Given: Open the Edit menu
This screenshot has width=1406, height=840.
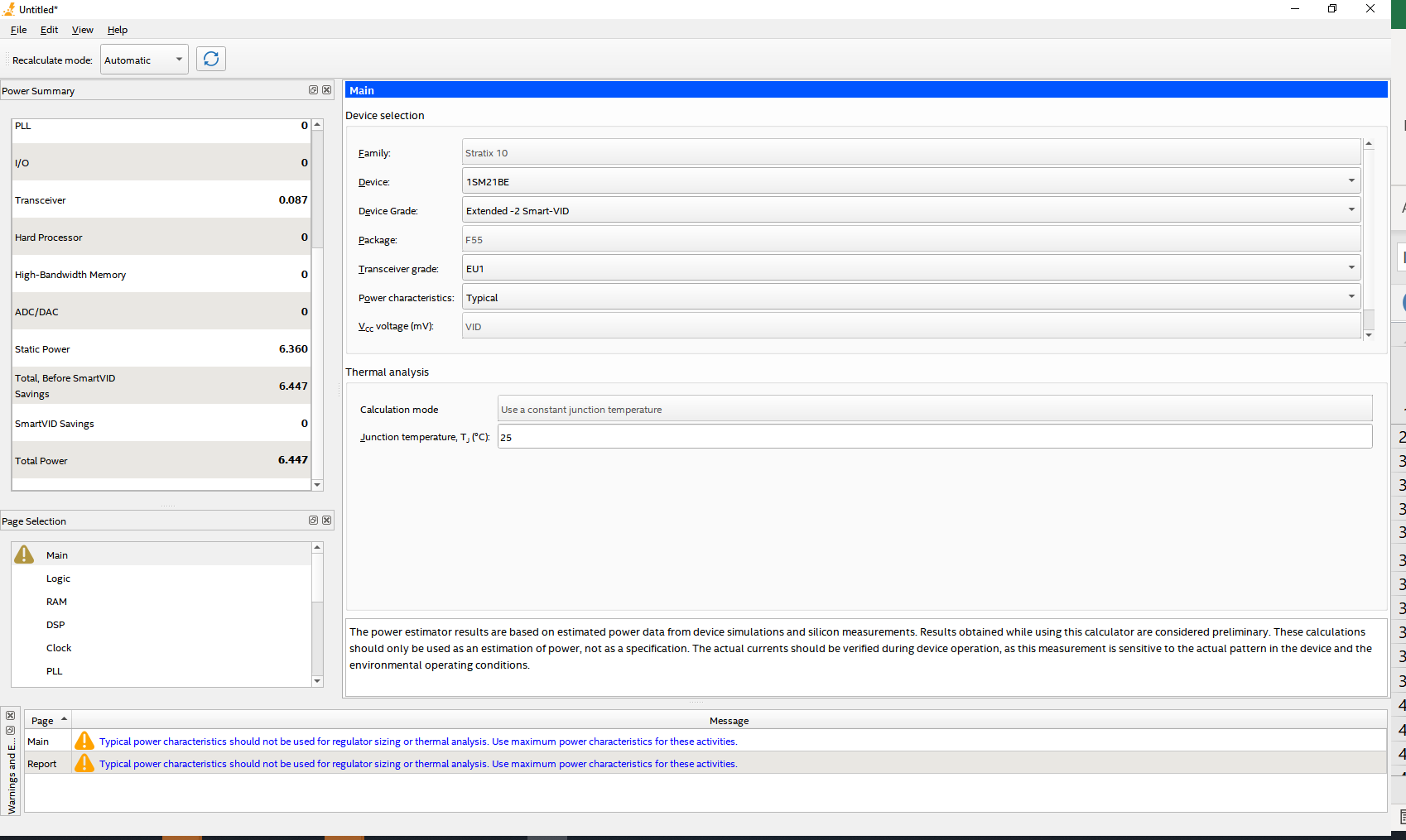Looking at the screenshot, I should tap(50, 30).
